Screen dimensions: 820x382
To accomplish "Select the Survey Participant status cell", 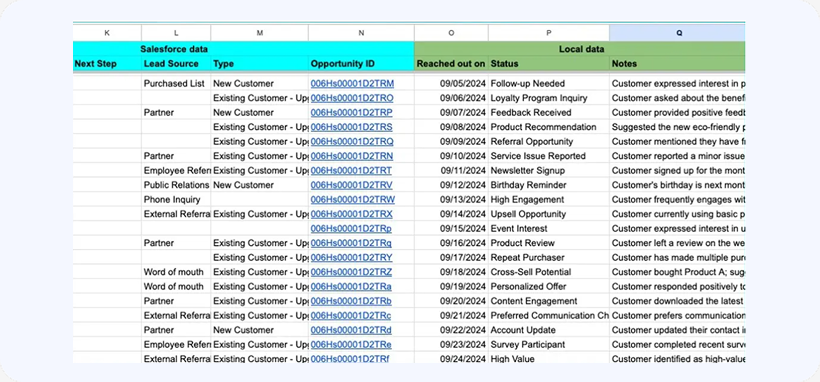I will pyautogui.click(x=549, y=345).
